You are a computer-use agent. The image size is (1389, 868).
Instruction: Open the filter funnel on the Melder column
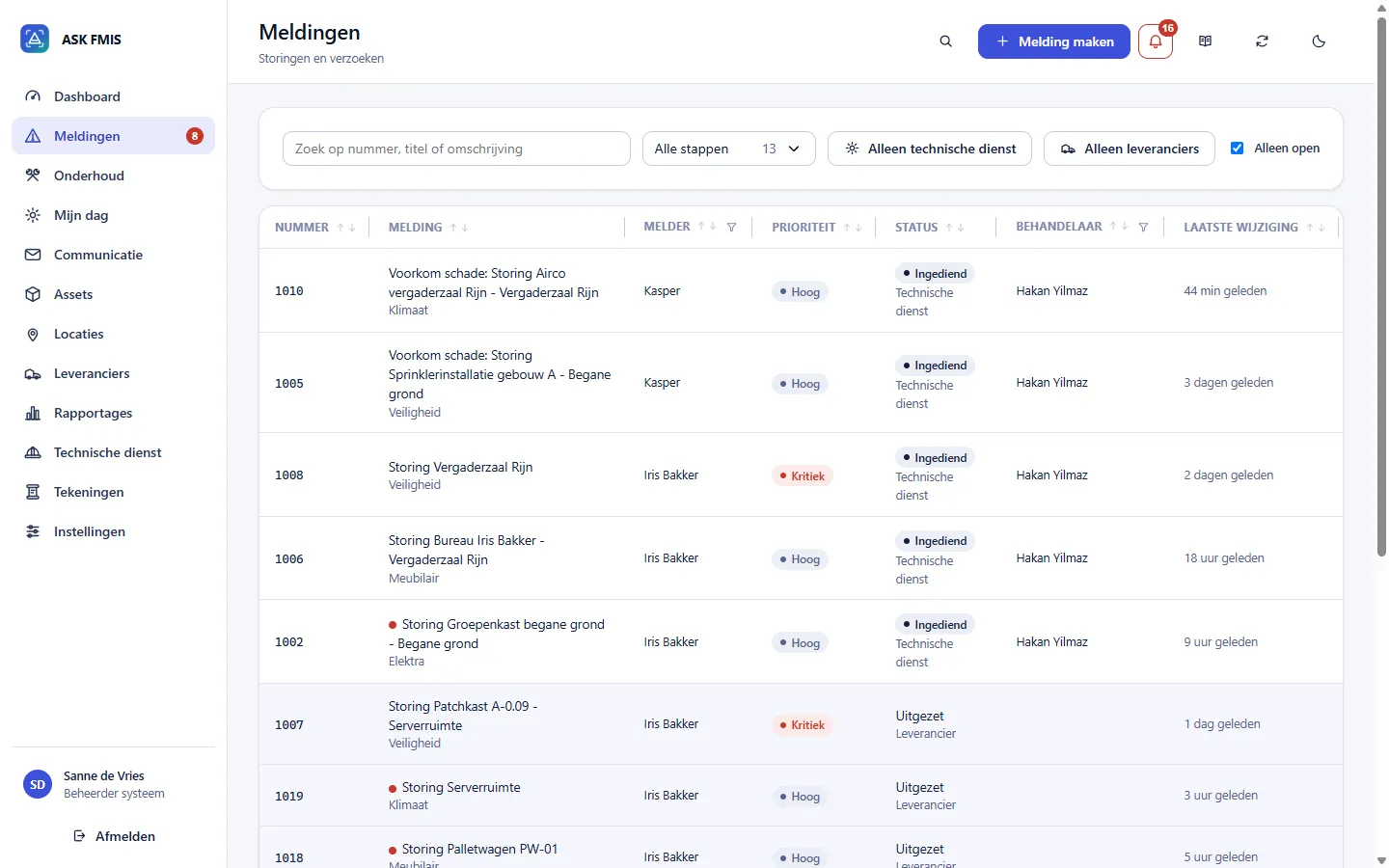click(732, 228)
